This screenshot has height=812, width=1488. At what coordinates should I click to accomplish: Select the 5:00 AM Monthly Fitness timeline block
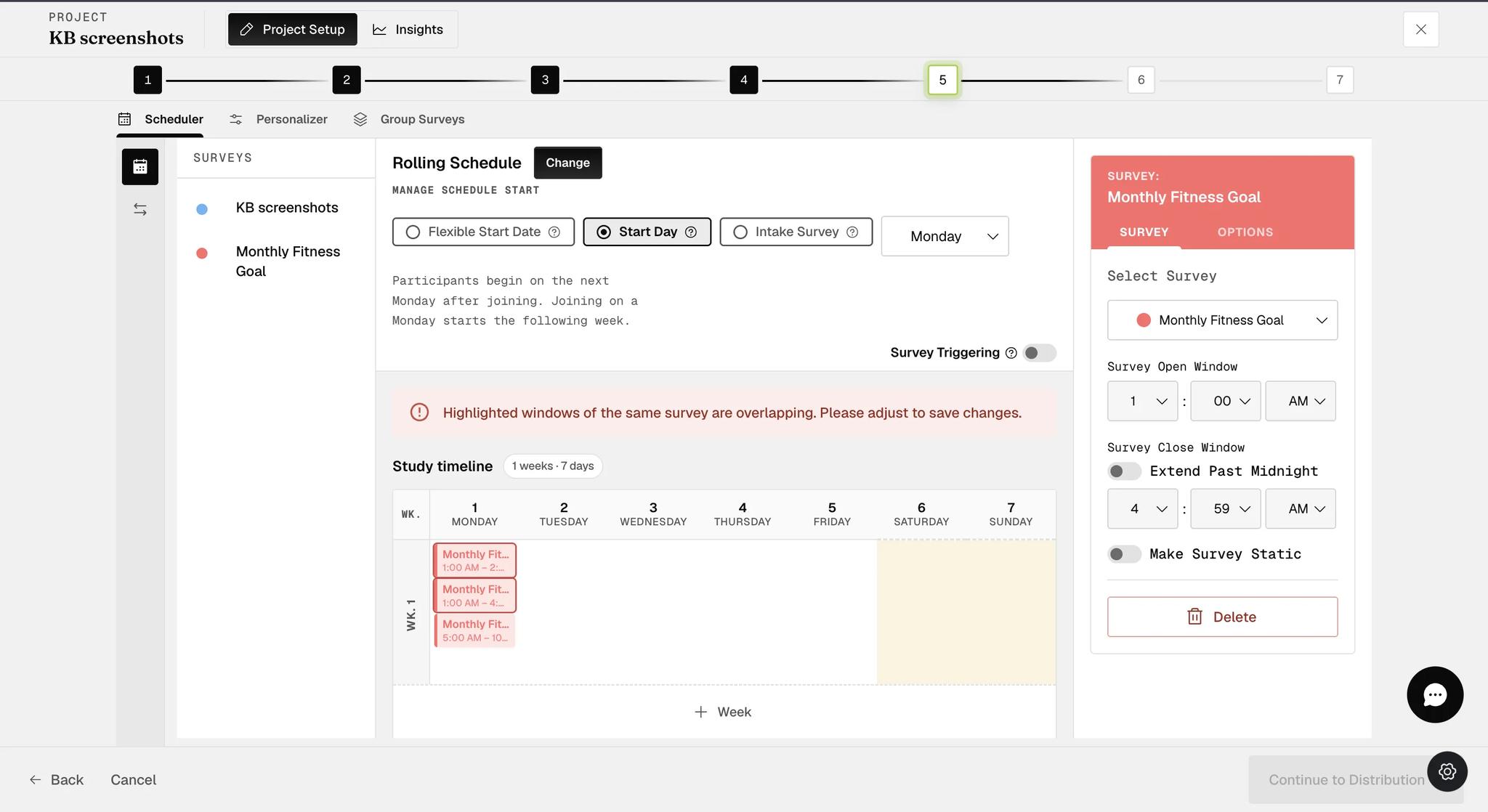475,630
